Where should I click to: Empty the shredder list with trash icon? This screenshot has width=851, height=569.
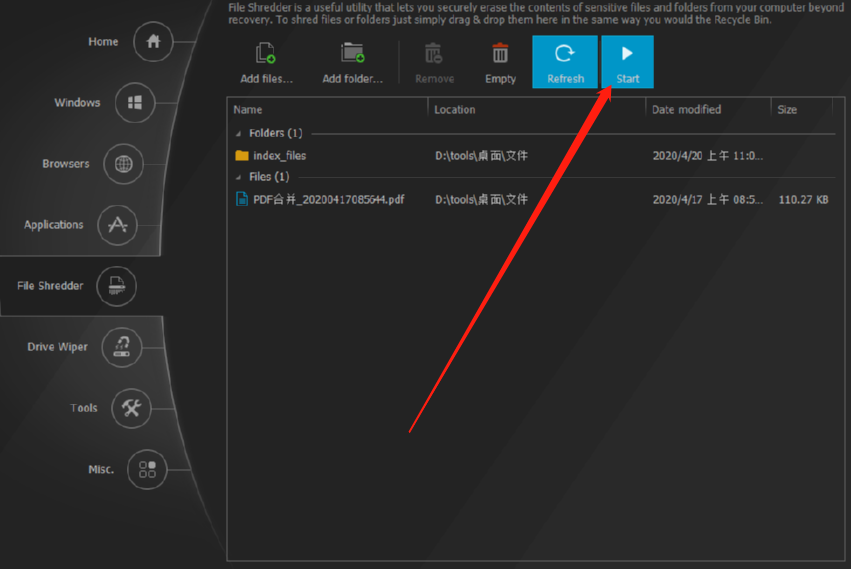pos(500,62)
